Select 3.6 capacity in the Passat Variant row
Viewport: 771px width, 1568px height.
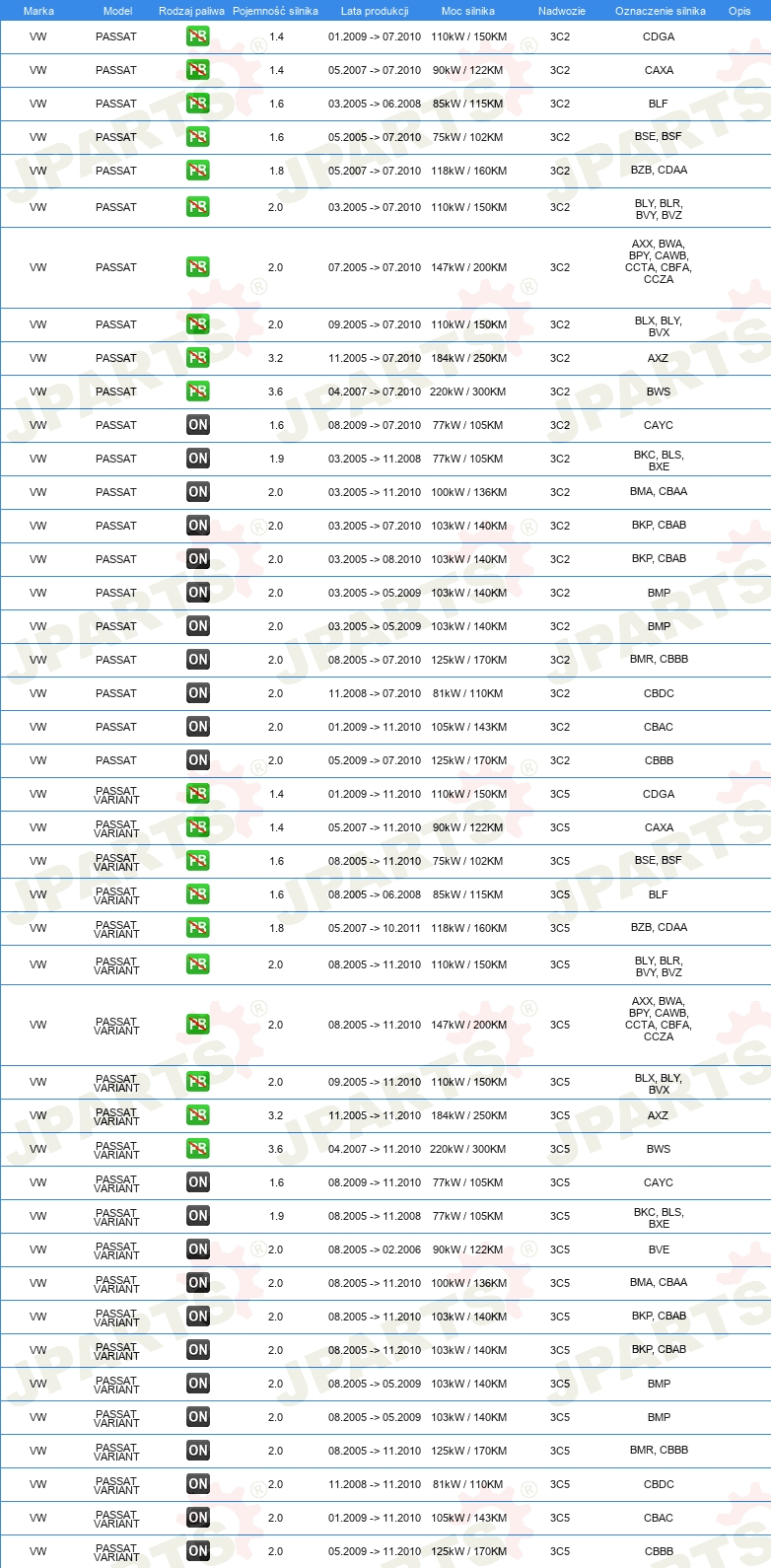point(276,1149)
